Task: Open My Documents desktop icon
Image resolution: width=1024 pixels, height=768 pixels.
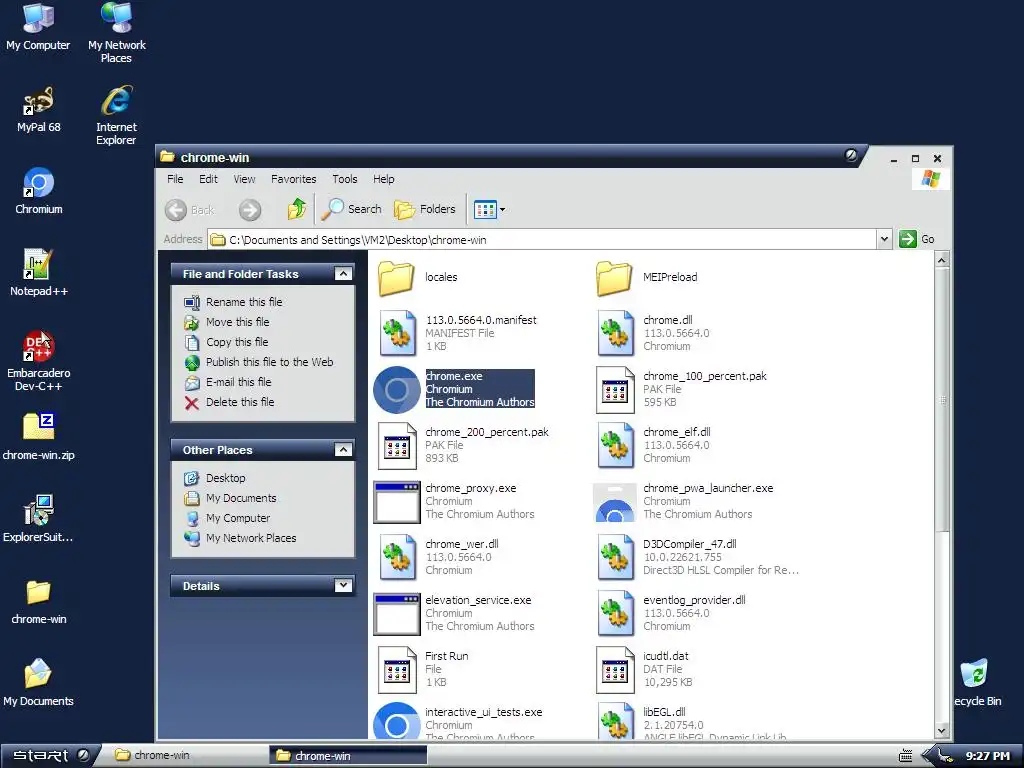Action: (39, 682)
